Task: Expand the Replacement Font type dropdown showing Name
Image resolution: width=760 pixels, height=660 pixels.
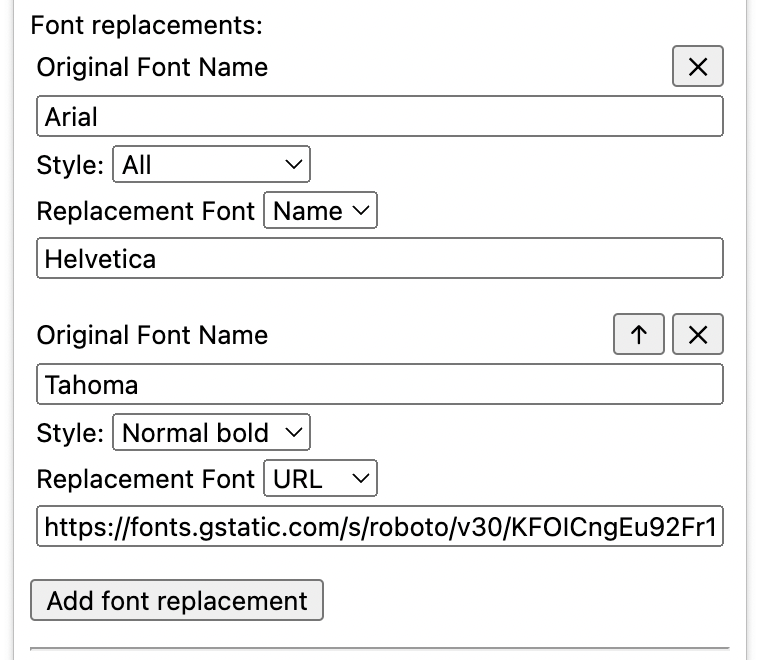Action: [320, 211]
